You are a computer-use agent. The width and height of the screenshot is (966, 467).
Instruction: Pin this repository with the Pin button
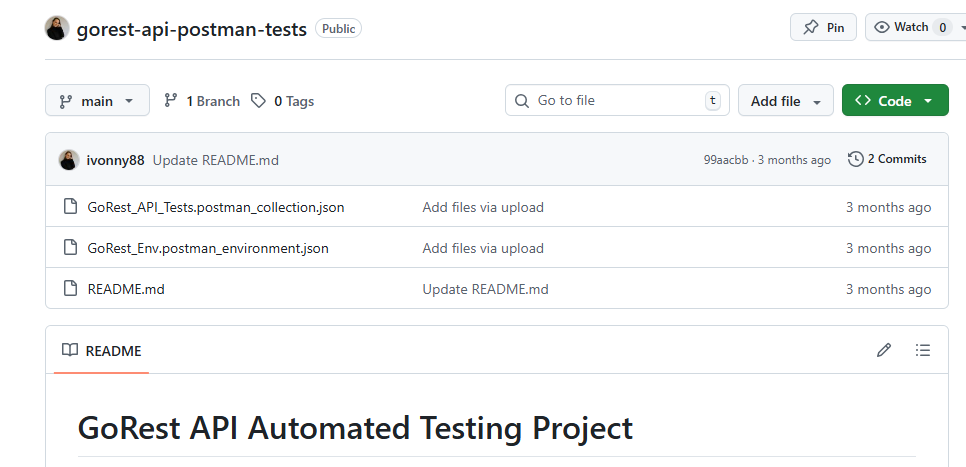pyautogui.click(x=823, y=27)
